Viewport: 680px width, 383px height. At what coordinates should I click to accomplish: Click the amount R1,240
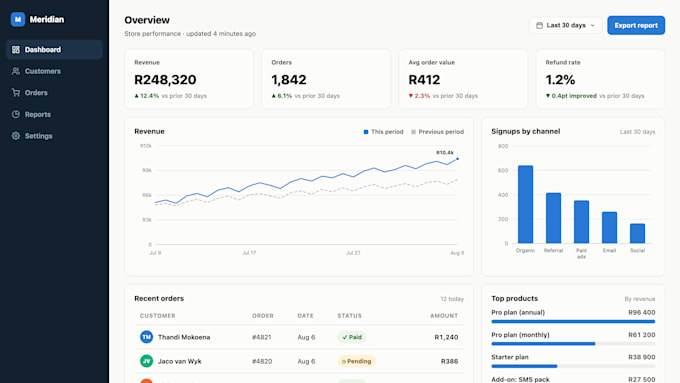pyautogui.click(x=446, y=337)
